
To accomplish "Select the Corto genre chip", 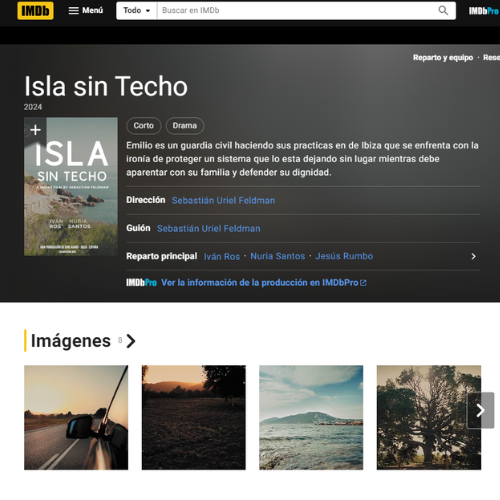I will click(144, 126).
